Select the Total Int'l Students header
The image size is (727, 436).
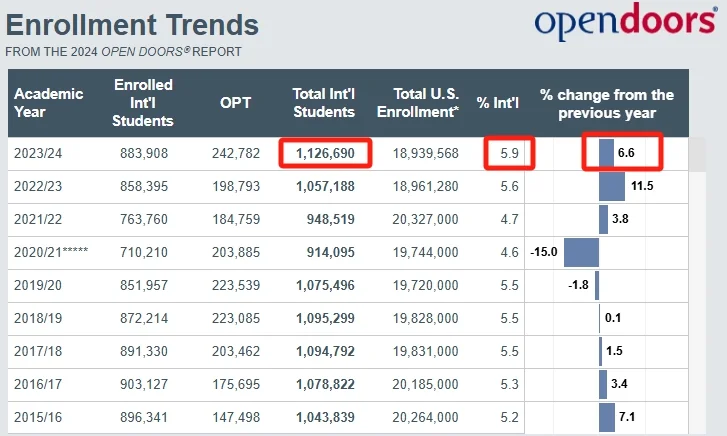(x=323, y=103)
